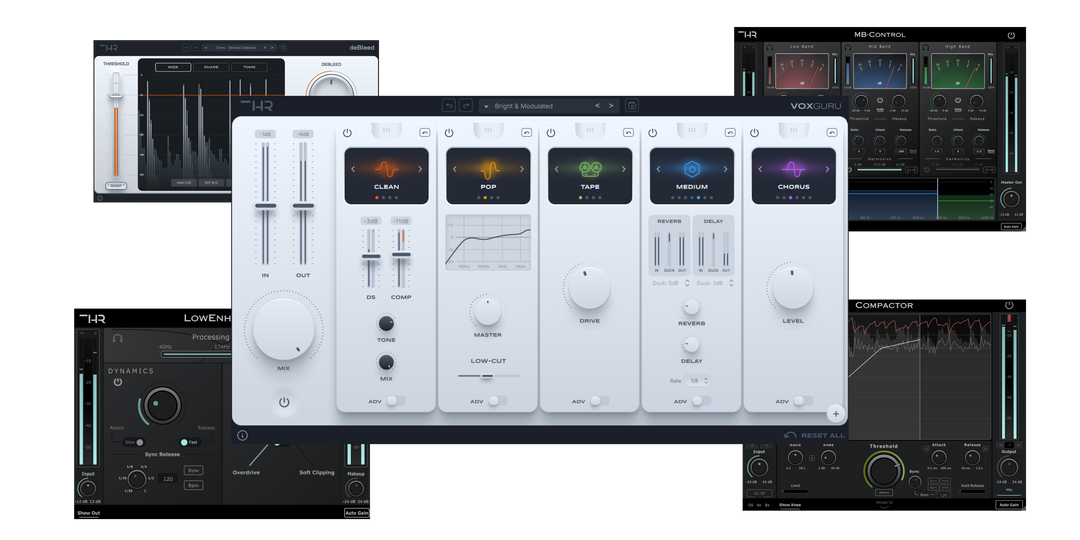Click the drag handle atop the Clean module
The height and width of the screenshot is (540, 1080).
point(386,129)
